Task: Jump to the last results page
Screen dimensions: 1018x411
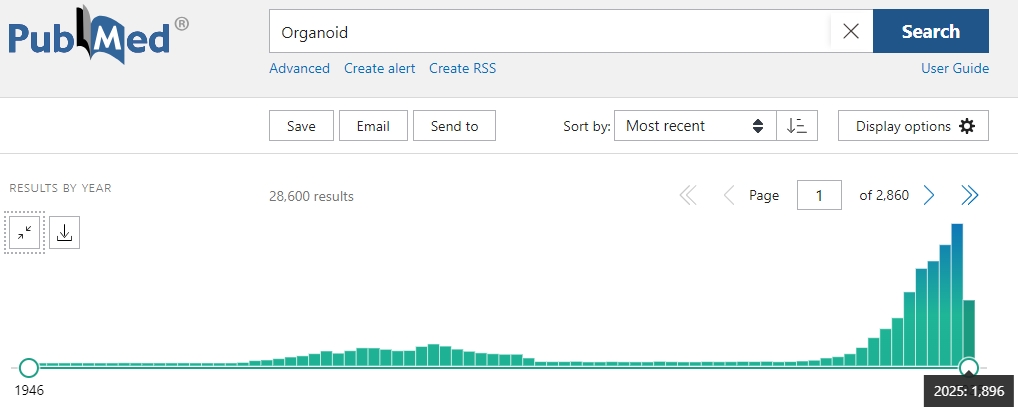Action: 969,195
